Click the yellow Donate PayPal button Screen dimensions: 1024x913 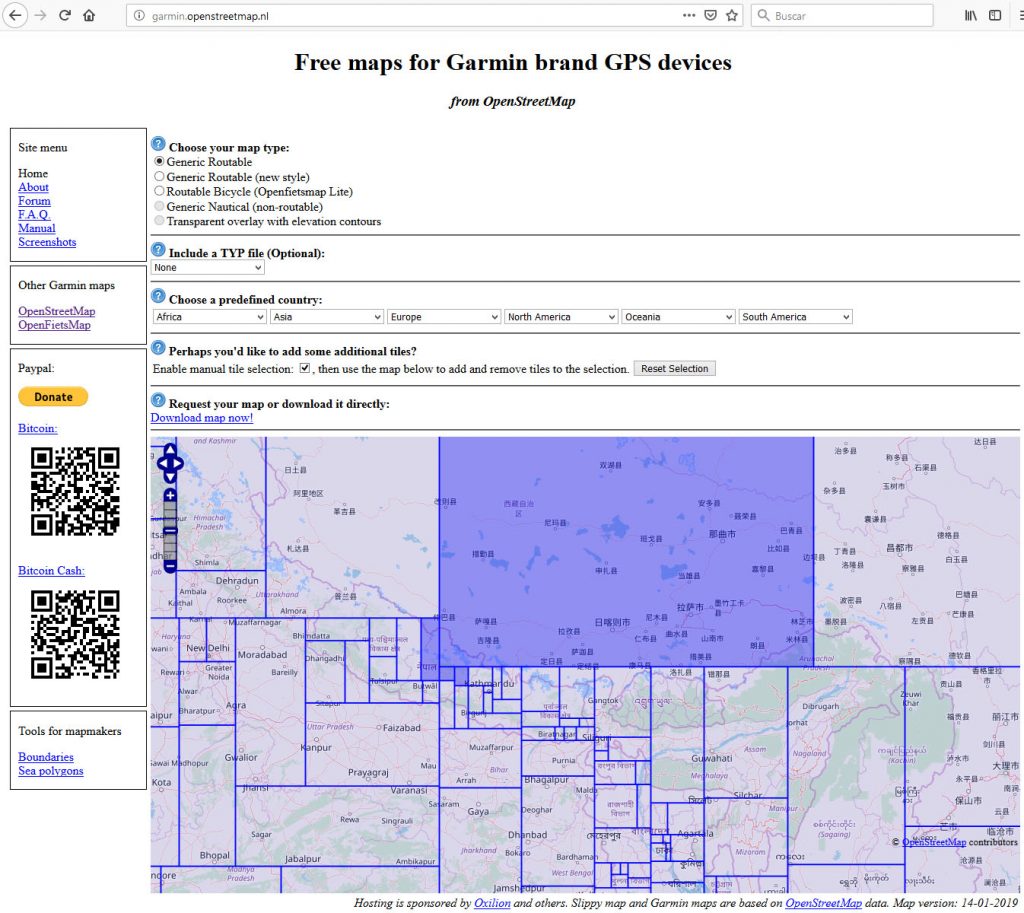coord(53,396)
